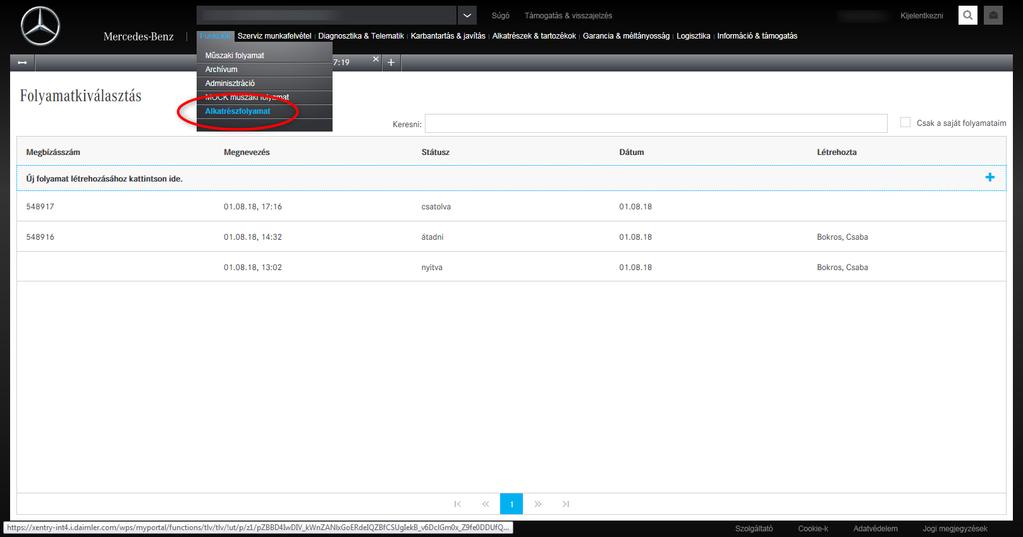Focus the Keresni search field
1023x537 pixels.
656,123
